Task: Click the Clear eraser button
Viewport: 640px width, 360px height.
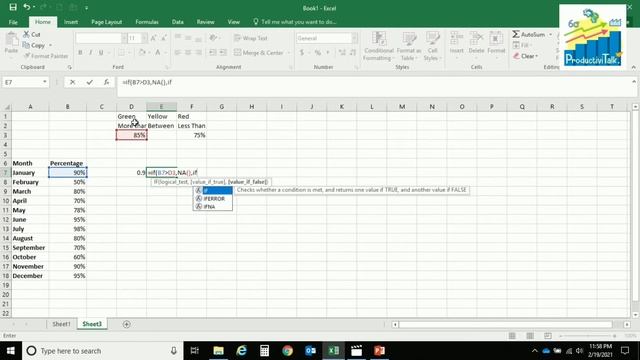Action: click(x=525, y=56)
